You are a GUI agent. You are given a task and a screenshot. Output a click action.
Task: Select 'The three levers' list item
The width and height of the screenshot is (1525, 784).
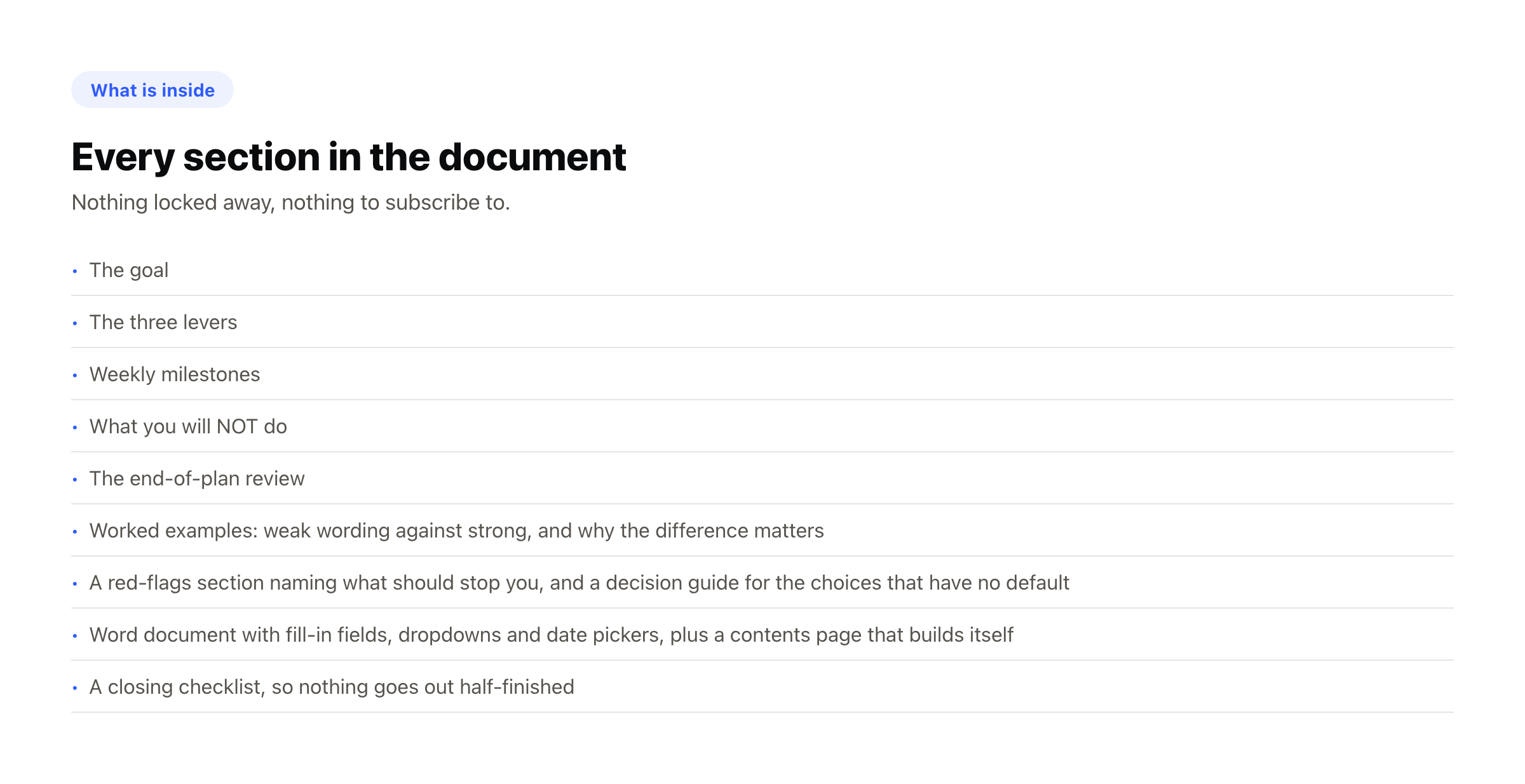pos(762,322)
